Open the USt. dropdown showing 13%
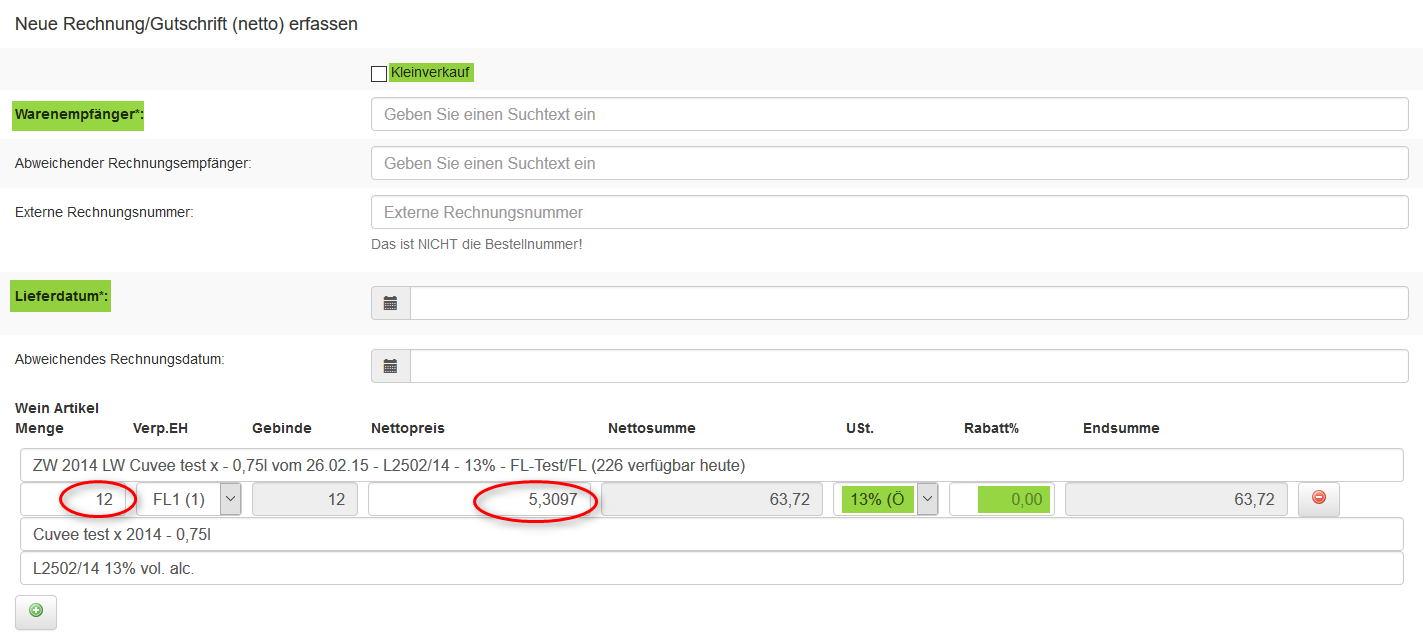The width and height of the screenshot is (1423, 633). coord(927,499)
